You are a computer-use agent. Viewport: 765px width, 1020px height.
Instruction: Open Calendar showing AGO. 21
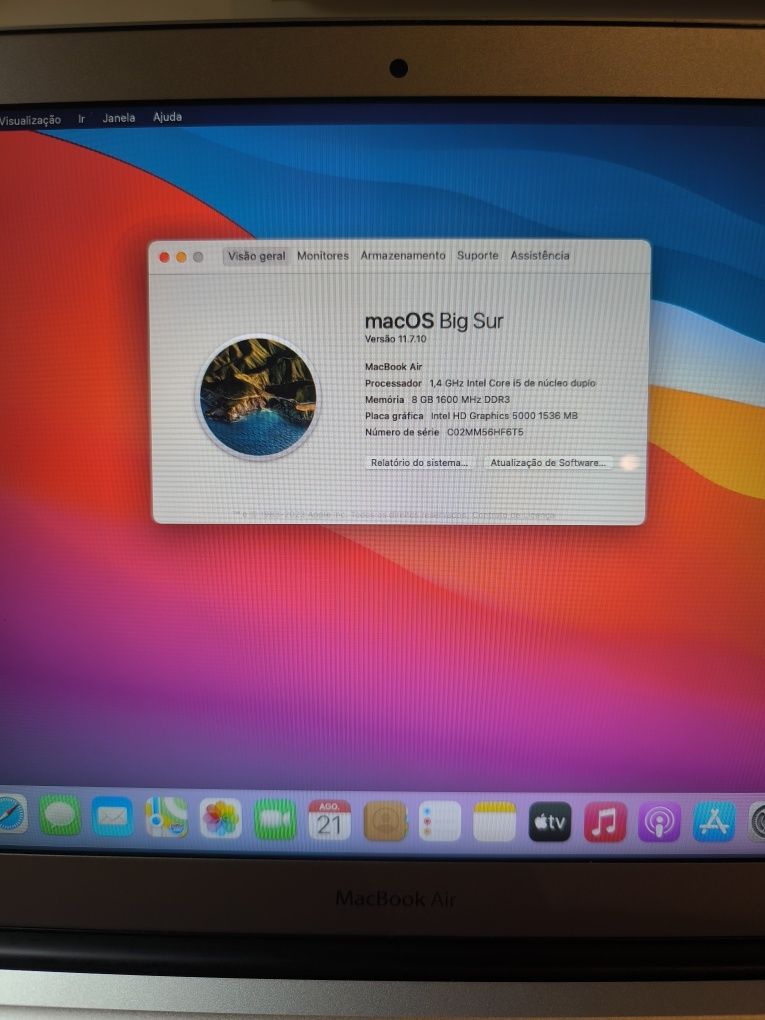pos(329,820)
